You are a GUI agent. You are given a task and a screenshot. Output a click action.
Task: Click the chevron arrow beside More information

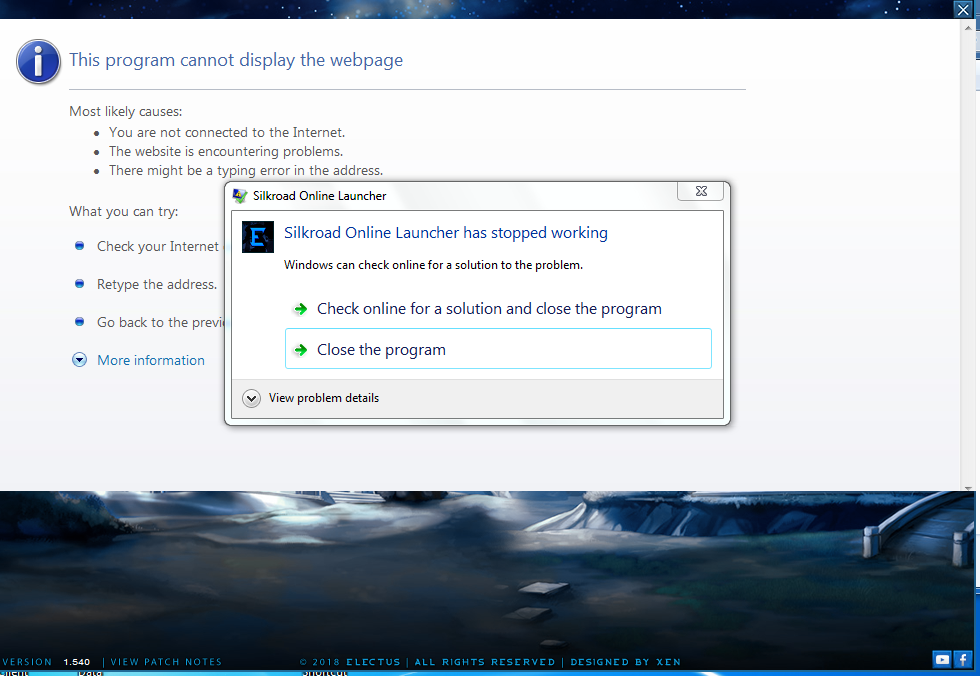tap(79, 359)
